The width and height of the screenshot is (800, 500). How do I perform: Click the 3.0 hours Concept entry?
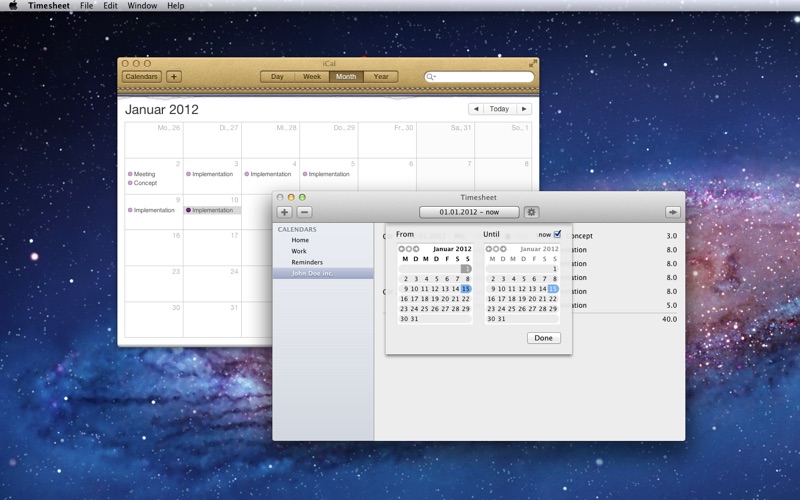[671, 236]
